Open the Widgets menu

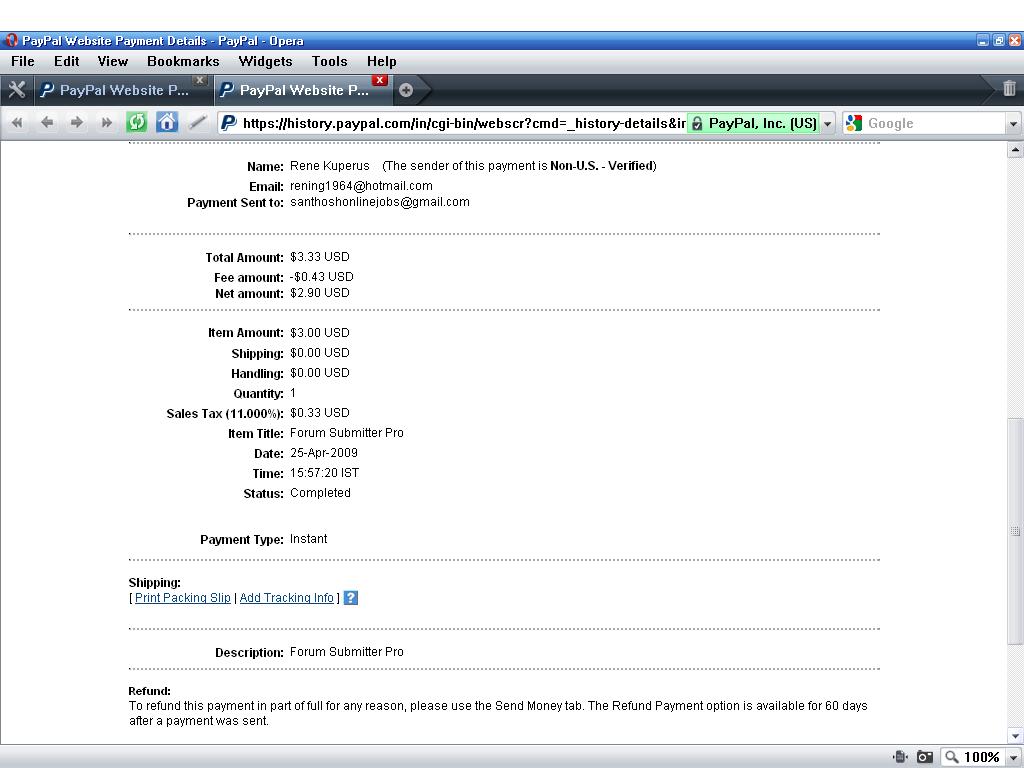(265, 61)
